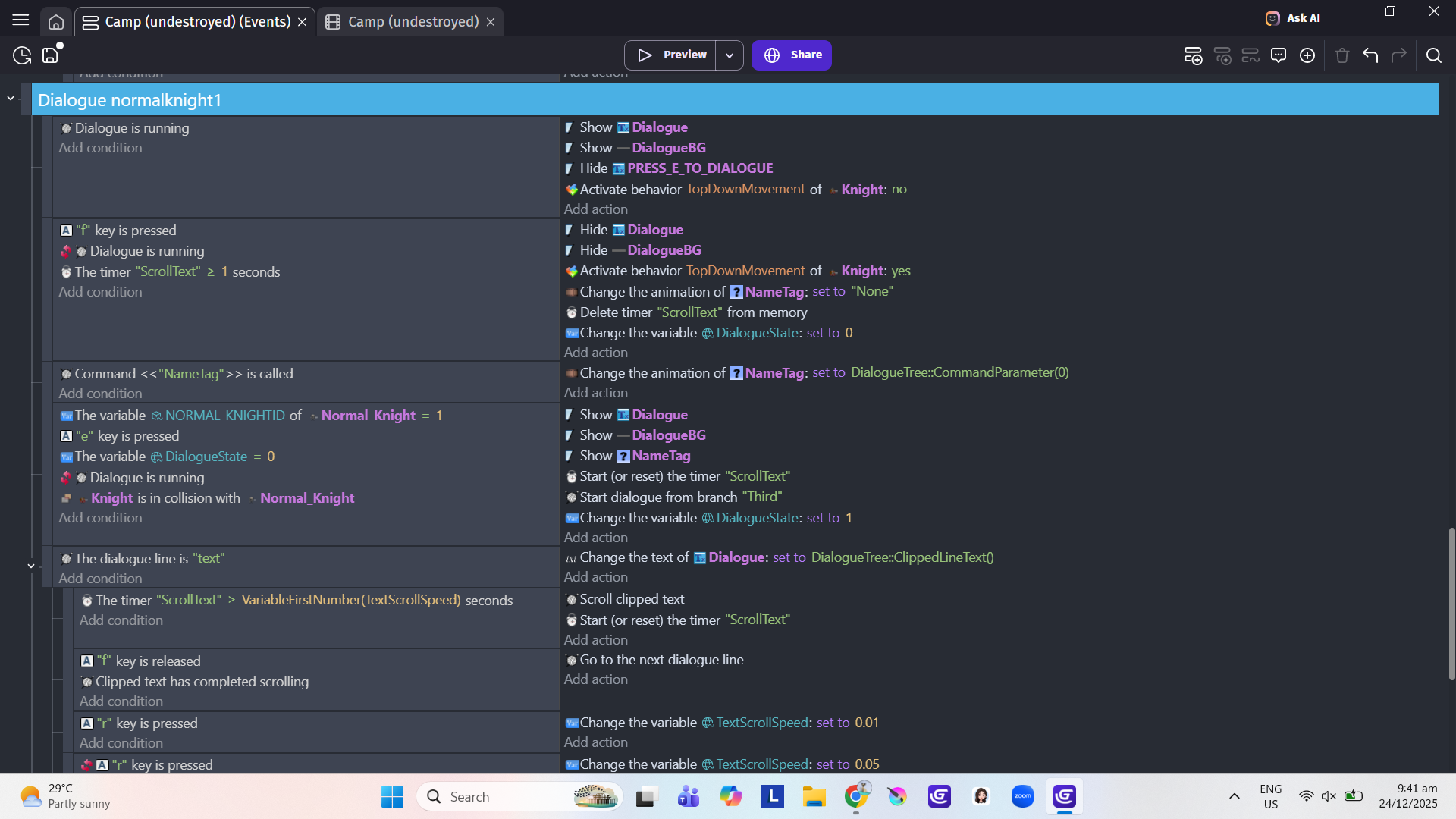Toggle inverted state of 'Dialogue is running' under 'f' key
1456x819 pixels.
tap(66, 251)
